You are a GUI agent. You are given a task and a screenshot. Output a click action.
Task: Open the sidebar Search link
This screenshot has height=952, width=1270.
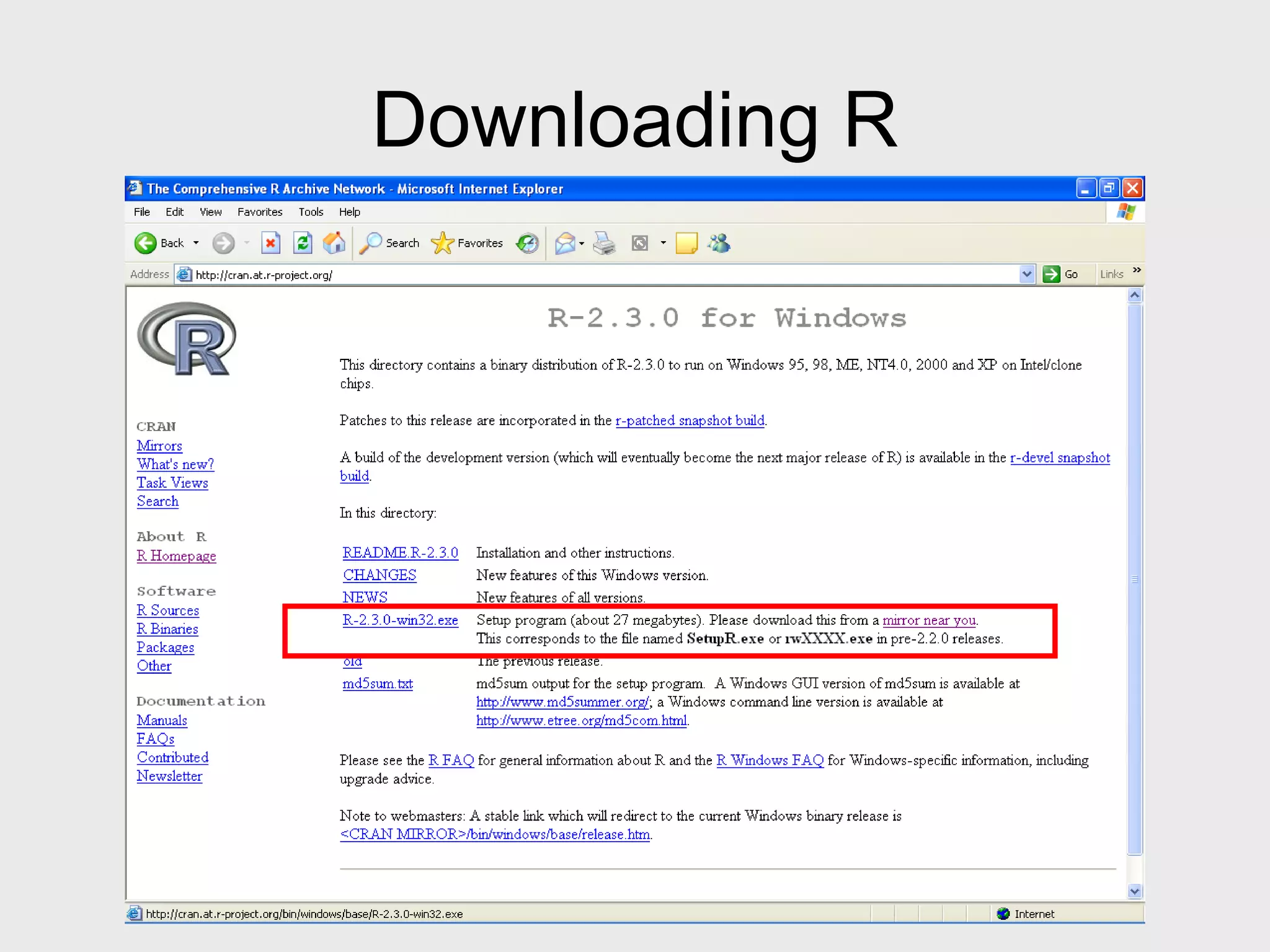coord(158,502)
